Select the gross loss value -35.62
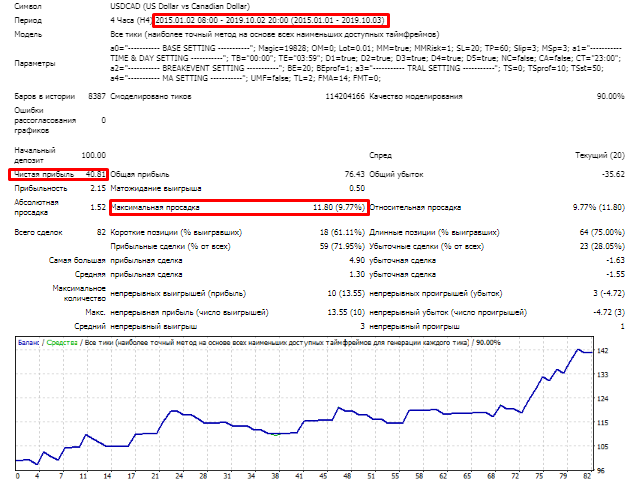This screenshot has height=480, width=640. (613, 175)
